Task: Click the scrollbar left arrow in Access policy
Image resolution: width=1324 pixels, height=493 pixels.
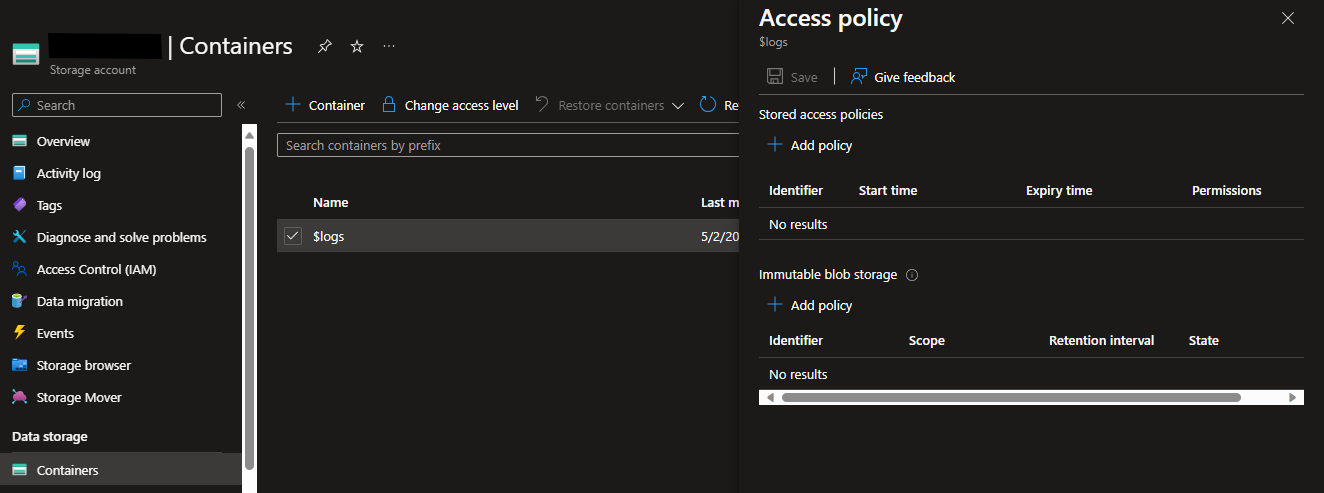Action: [769, 397]
